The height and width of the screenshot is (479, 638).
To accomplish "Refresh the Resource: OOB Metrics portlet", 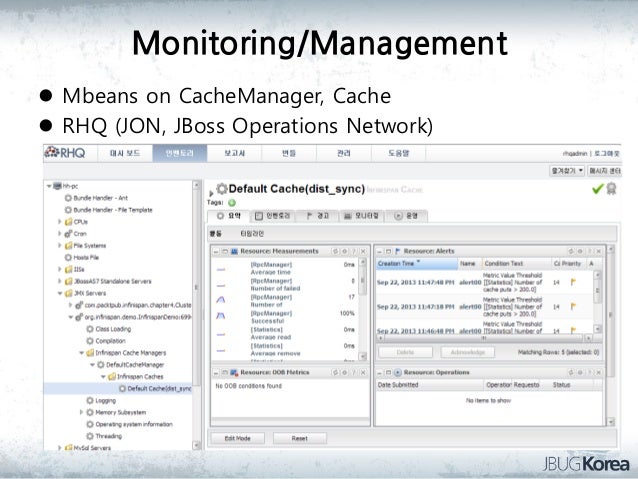I will point(336,372).
